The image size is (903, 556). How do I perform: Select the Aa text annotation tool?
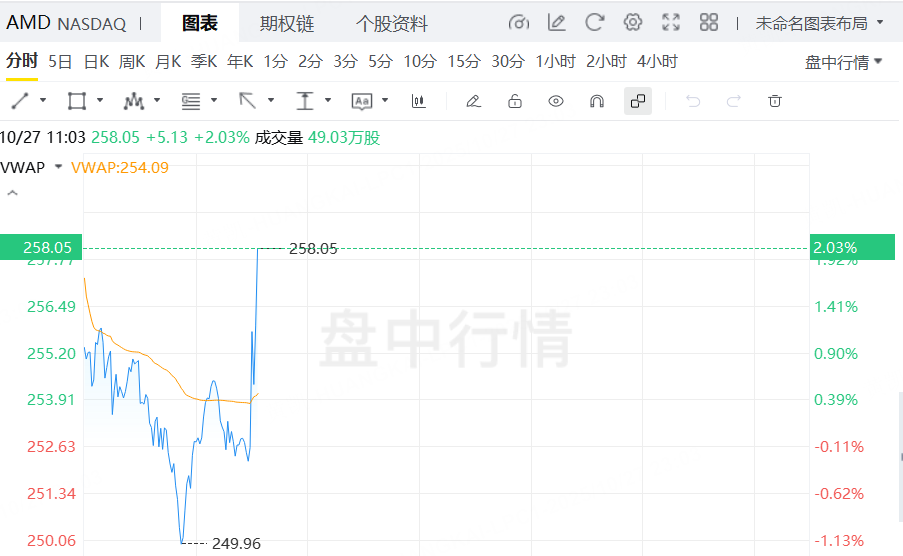coord(362,101)
